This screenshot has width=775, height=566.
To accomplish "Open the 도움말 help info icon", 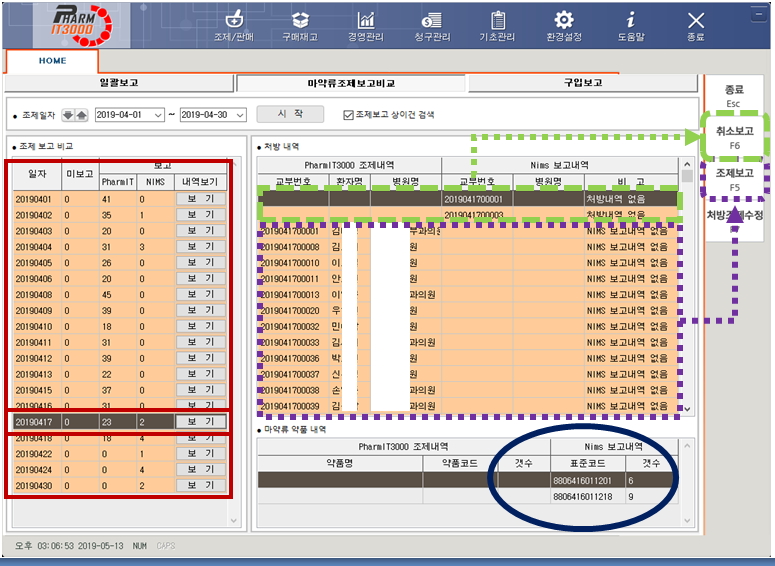I will click(631, 26).
